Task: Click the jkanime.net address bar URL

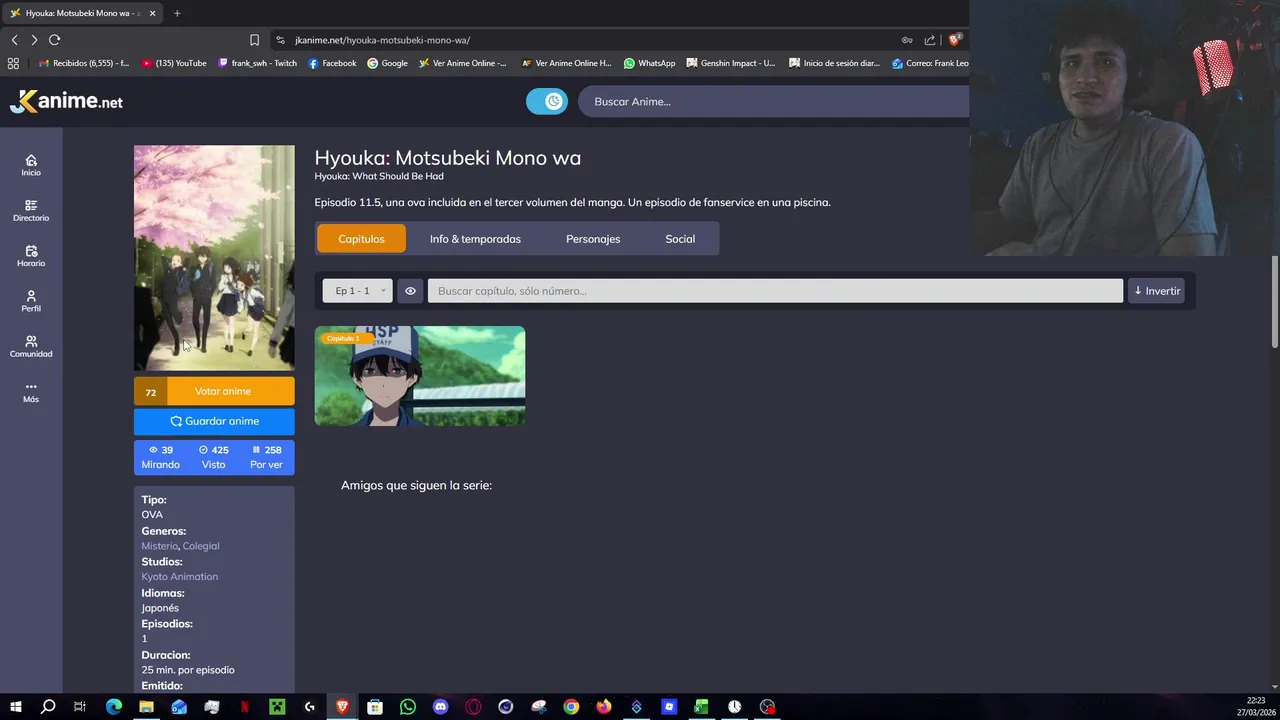Action: (382, 40)
